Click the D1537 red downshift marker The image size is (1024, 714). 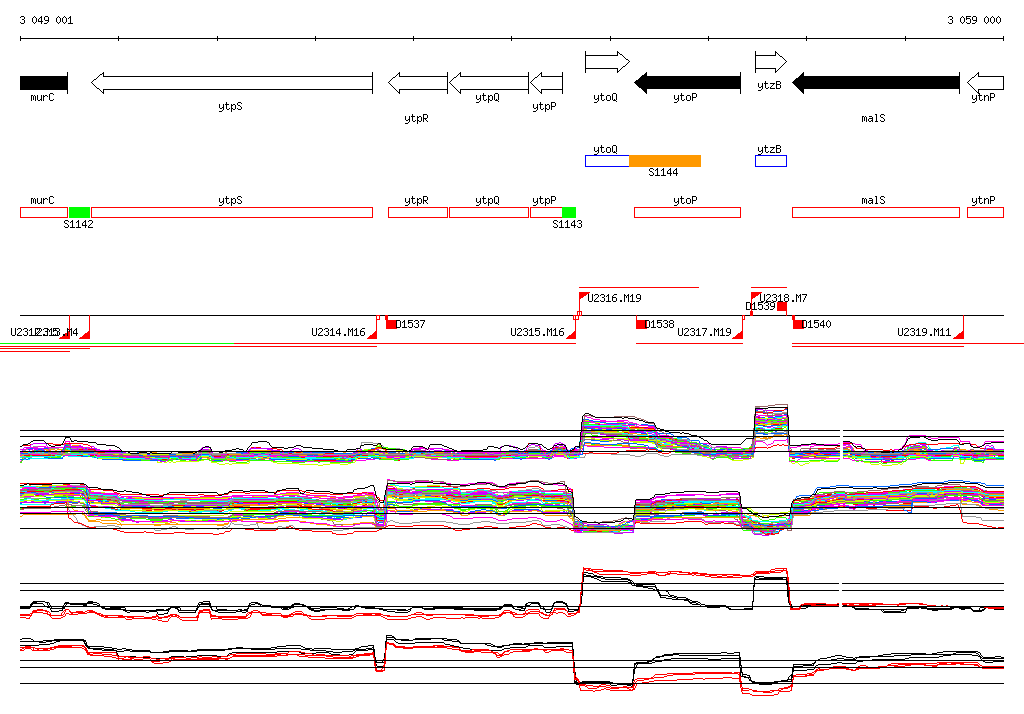pyautogui.click(x=391, y=324)
